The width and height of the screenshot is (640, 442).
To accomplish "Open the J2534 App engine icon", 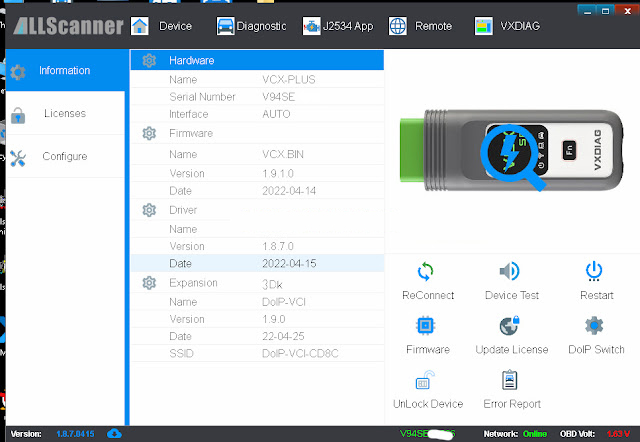I will tap(311, 26).
